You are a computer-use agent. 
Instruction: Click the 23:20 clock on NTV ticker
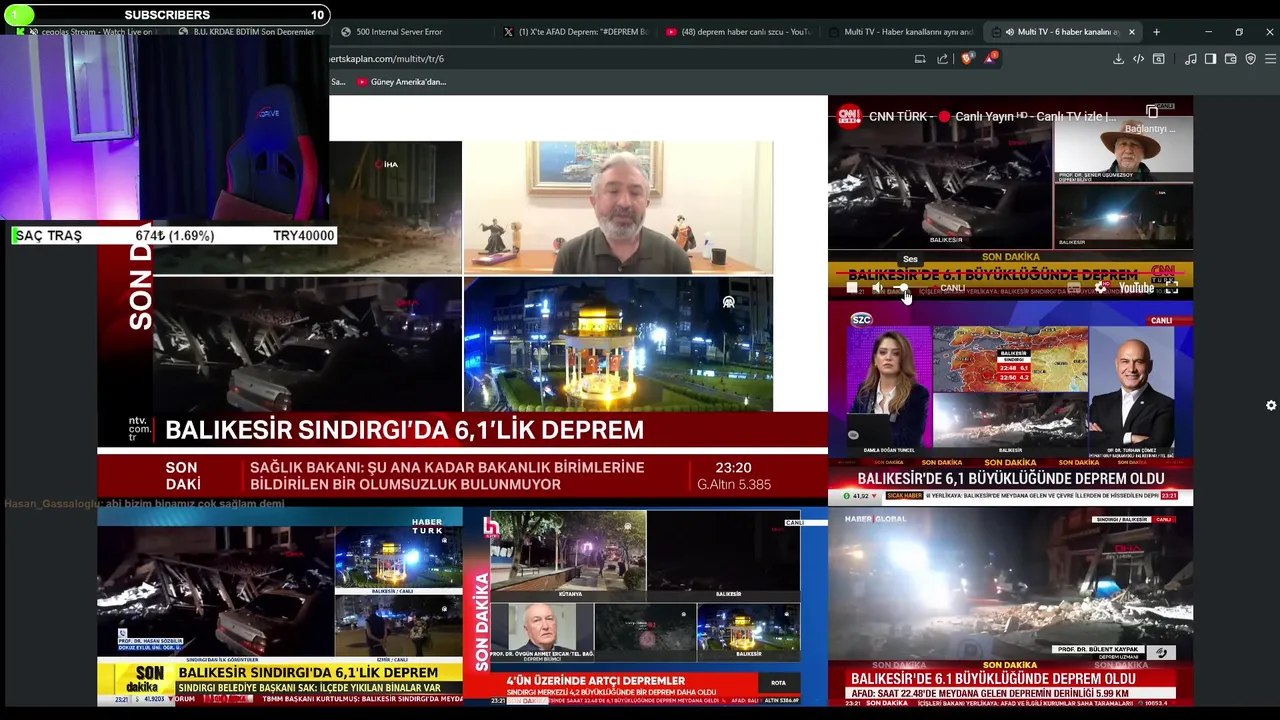733,468
